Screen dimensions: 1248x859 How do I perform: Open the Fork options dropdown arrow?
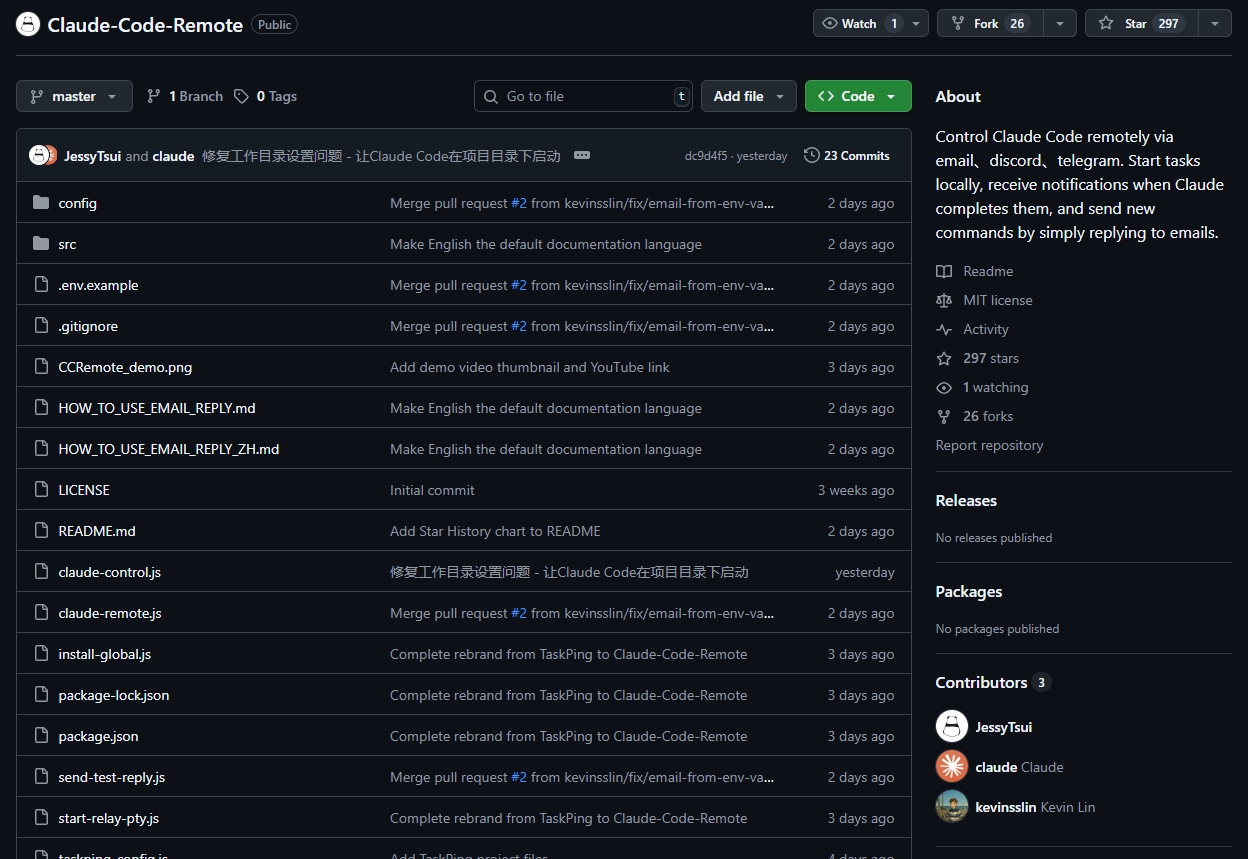point(1060,23)
